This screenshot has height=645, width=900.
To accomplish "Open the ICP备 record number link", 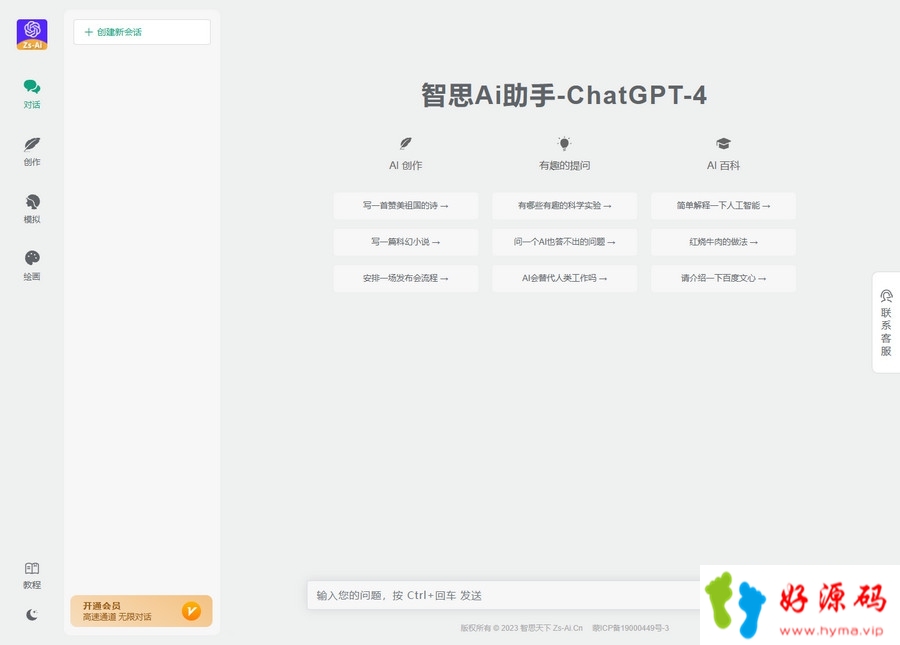I will click(x=631, y=628).
